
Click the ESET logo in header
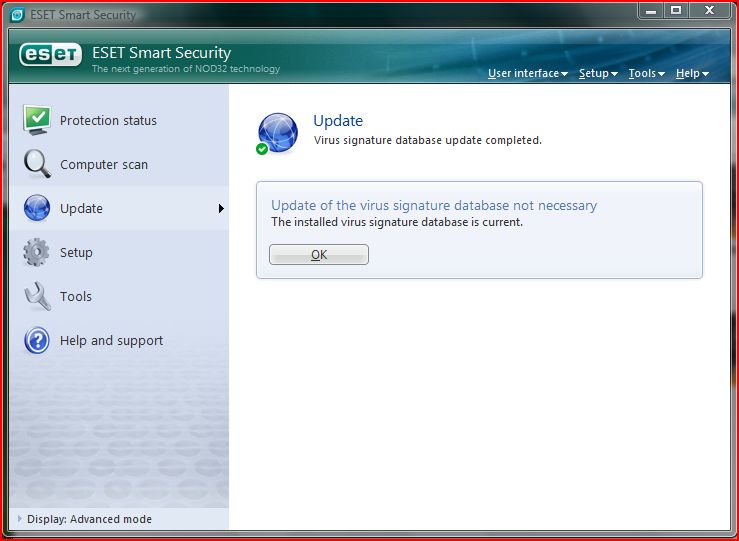50,55
